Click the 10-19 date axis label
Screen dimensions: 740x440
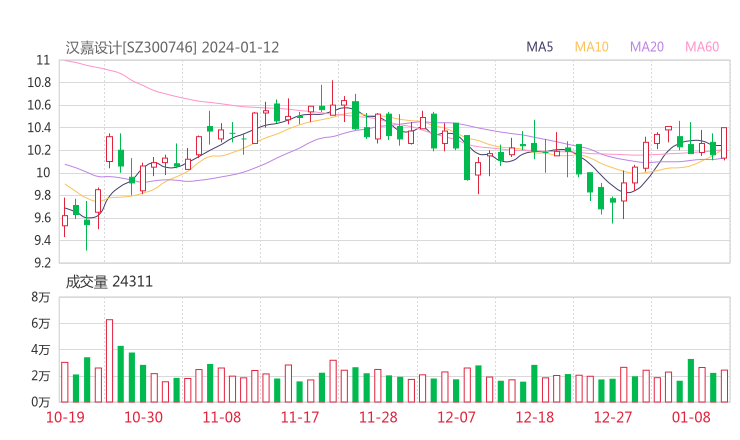click(x=65, y=417)
